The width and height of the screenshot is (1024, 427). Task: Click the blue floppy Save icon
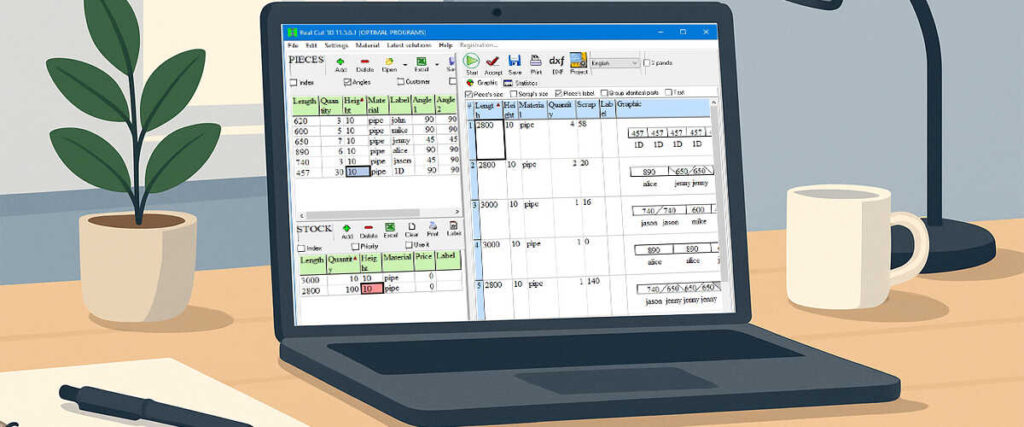pyautogui.click(x=515, y=61)
